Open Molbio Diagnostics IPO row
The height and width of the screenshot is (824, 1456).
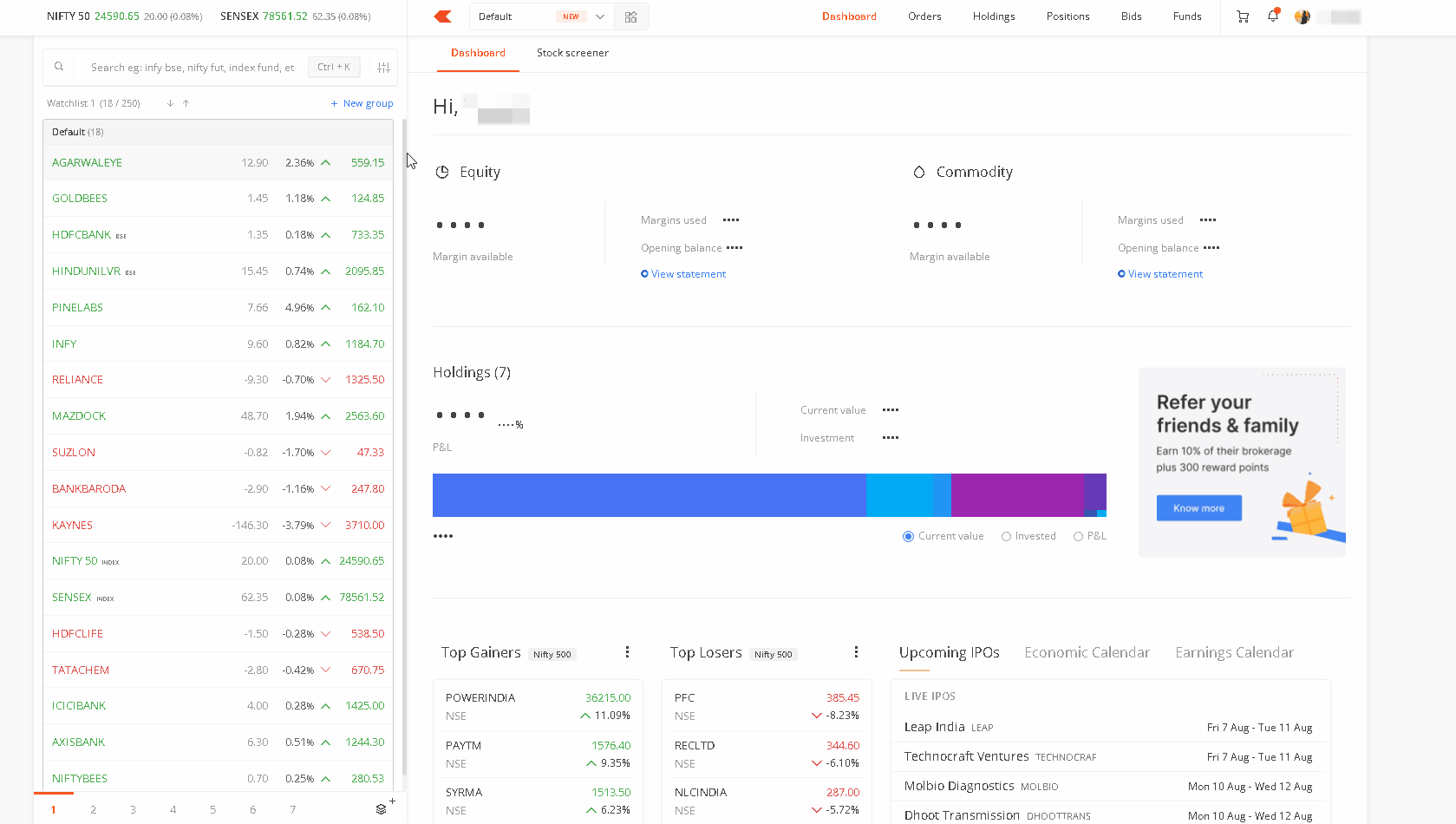1108,786
